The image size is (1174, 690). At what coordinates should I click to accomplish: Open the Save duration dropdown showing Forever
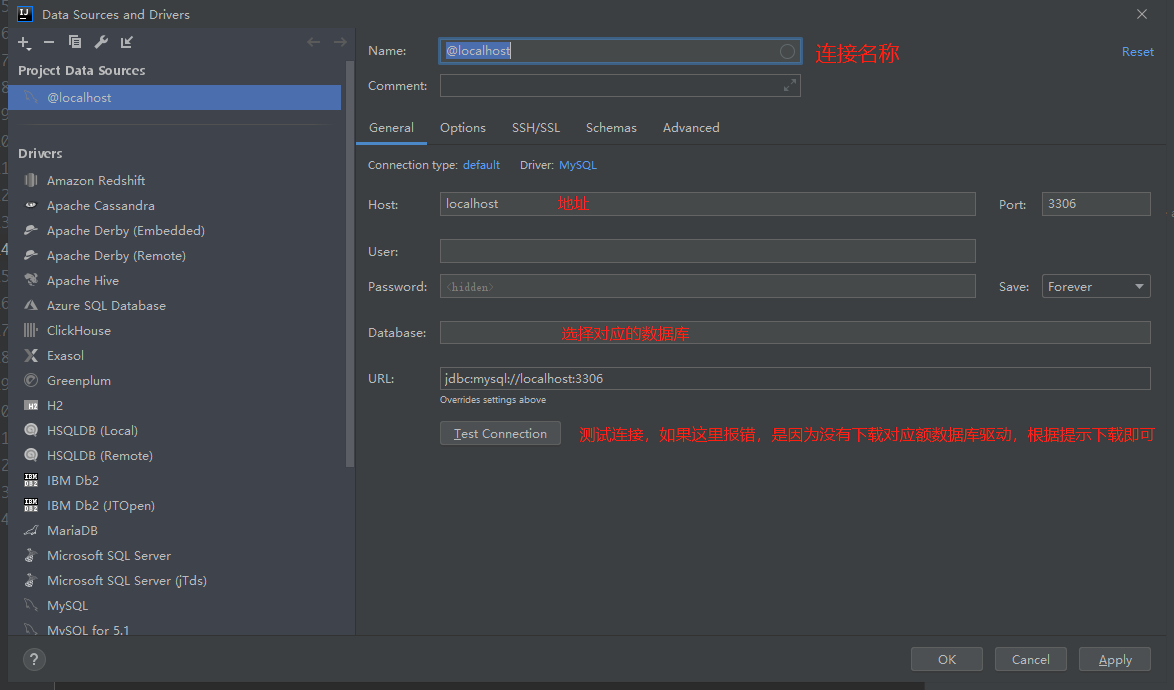1095,286
